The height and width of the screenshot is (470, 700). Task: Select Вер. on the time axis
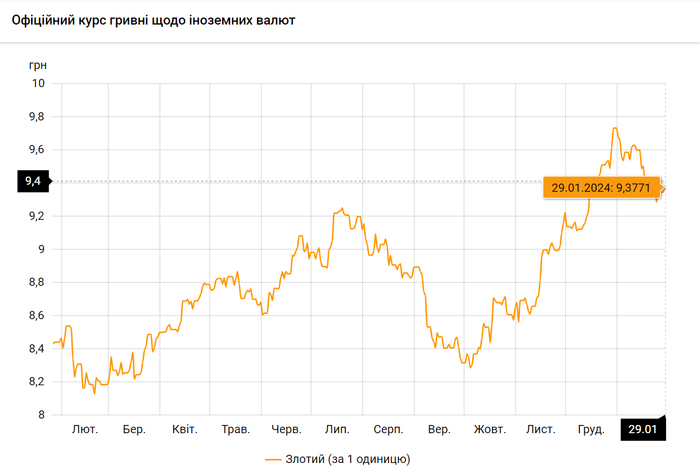pyautogui.click(x=438, y=429)
